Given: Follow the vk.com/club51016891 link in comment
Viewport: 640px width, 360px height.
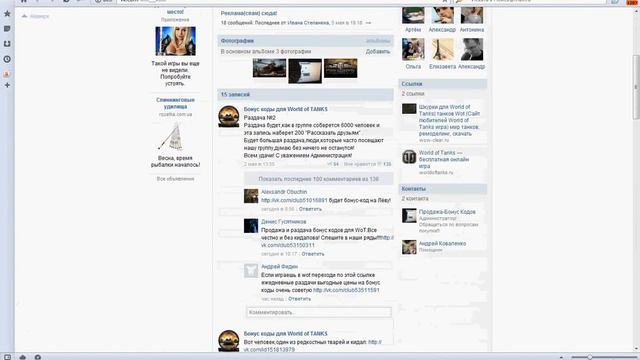Looking at the screenshot, I should [x=294, y=200].
